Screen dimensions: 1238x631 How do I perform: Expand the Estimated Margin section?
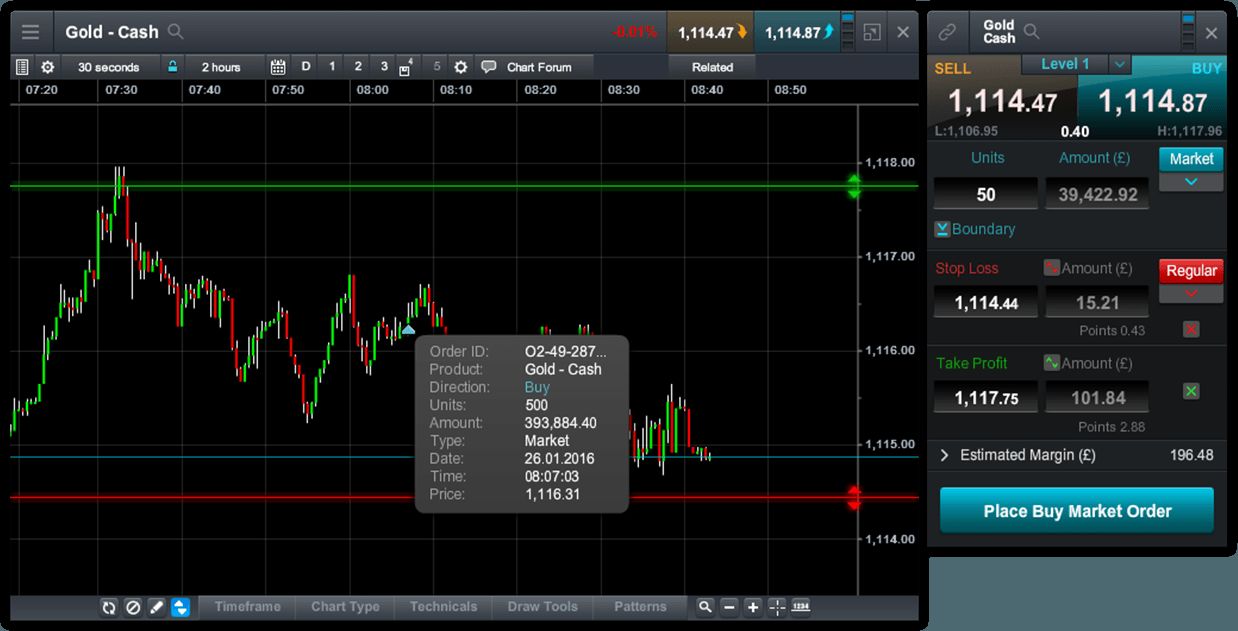(x=943, y=455)
